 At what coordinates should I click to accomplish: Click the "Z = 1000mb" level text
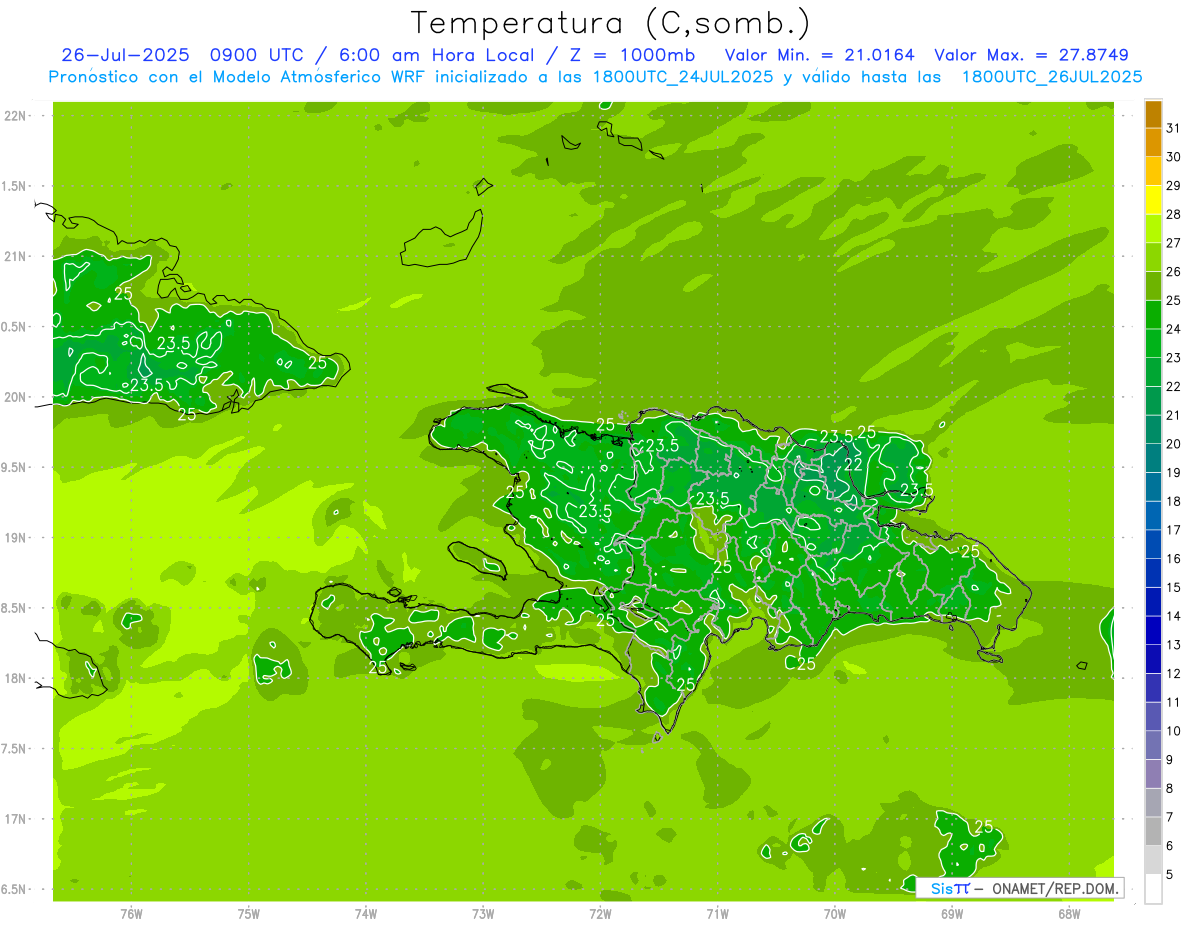coord(632,55)
